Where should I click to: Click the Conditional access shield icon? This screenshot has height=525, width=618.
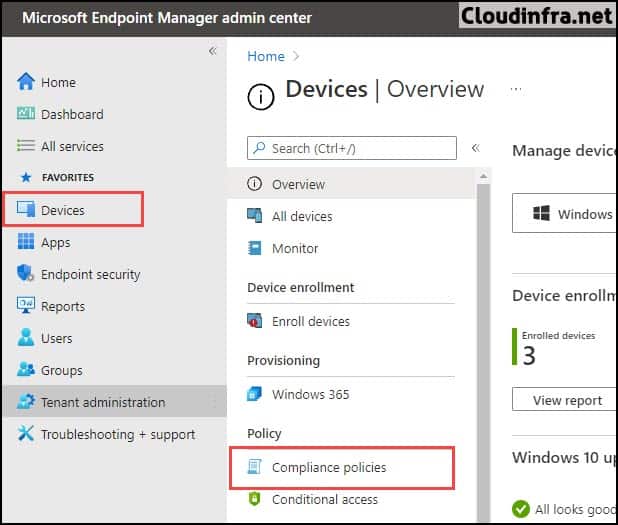254,499
